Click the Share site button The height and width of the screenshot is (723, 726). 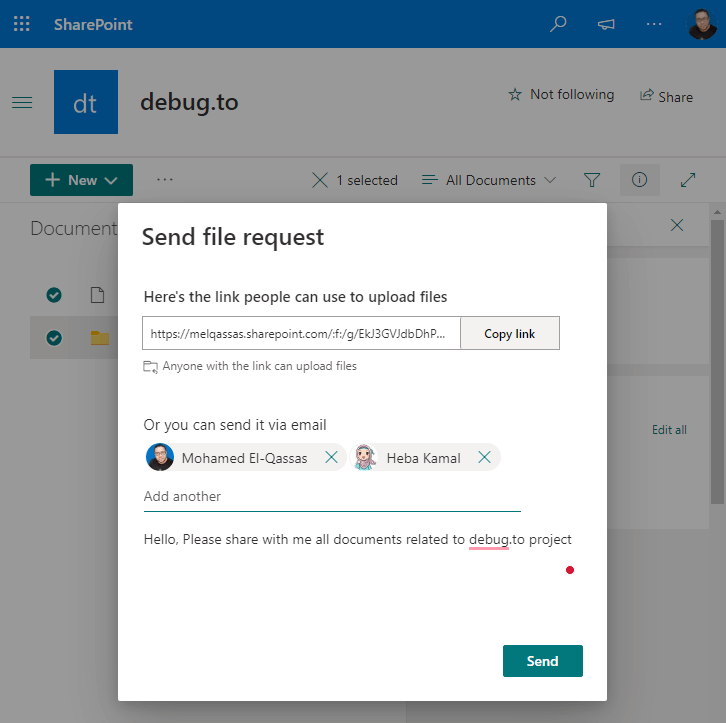(666, 97)
